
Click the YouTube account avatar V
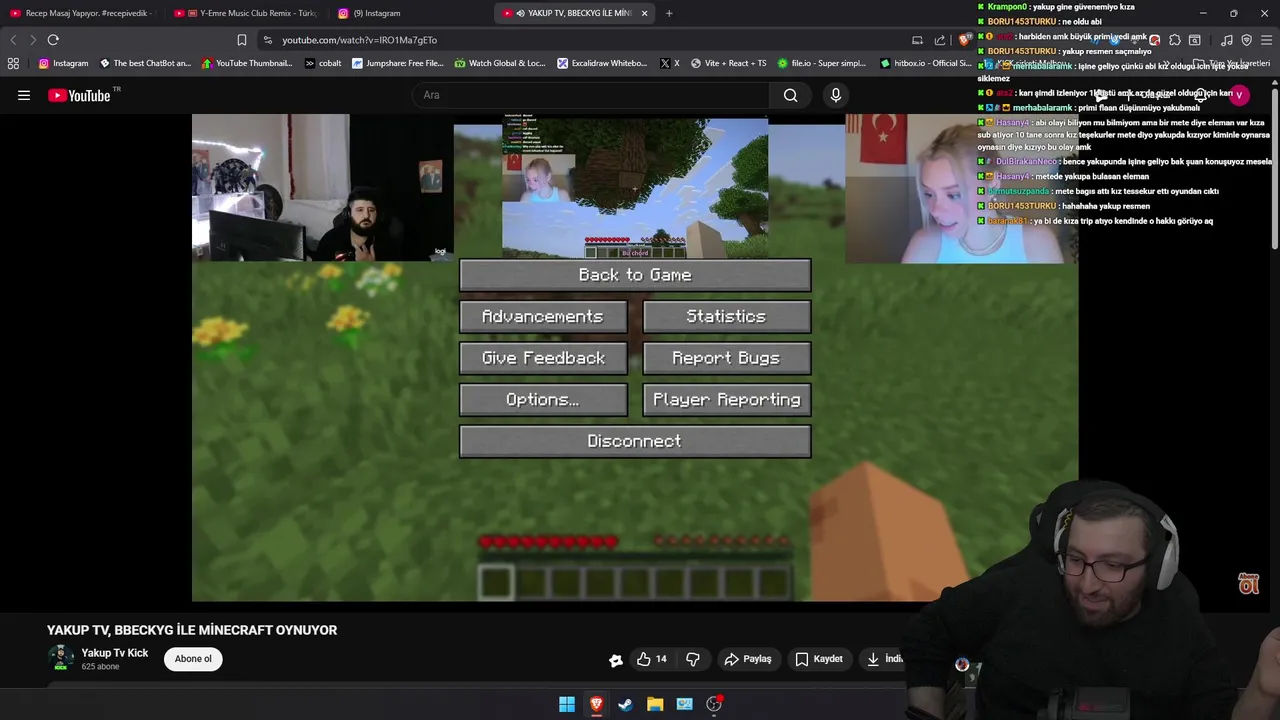pyautogui.click(x=1239, y=95)
